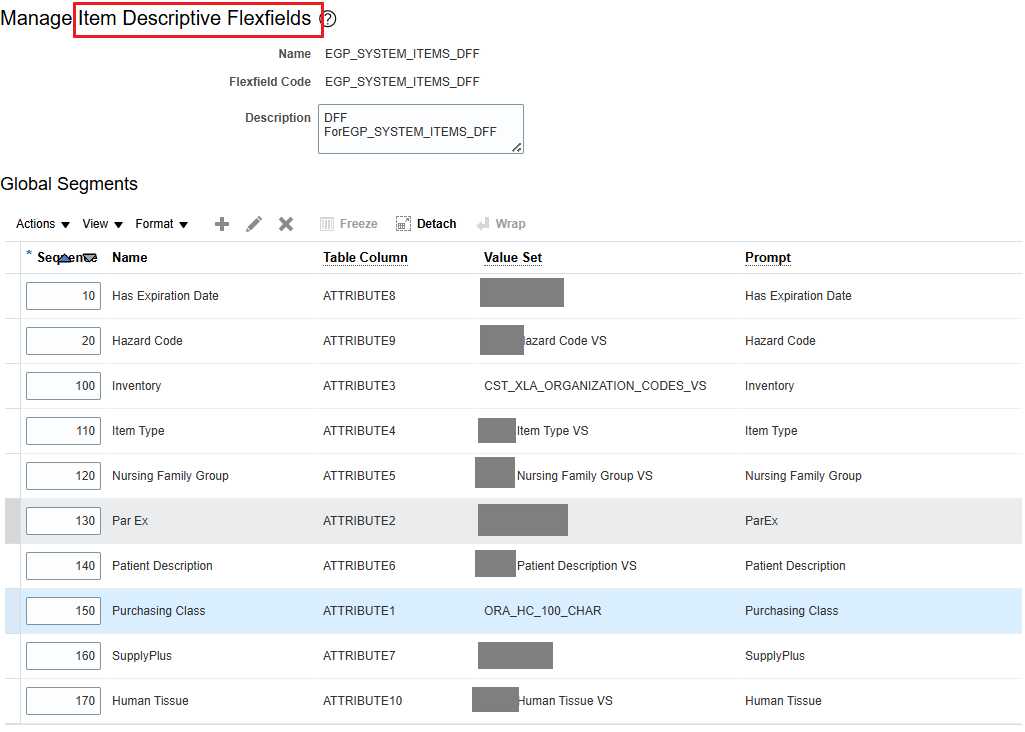Click sequence field with value 170

point(63,701)
